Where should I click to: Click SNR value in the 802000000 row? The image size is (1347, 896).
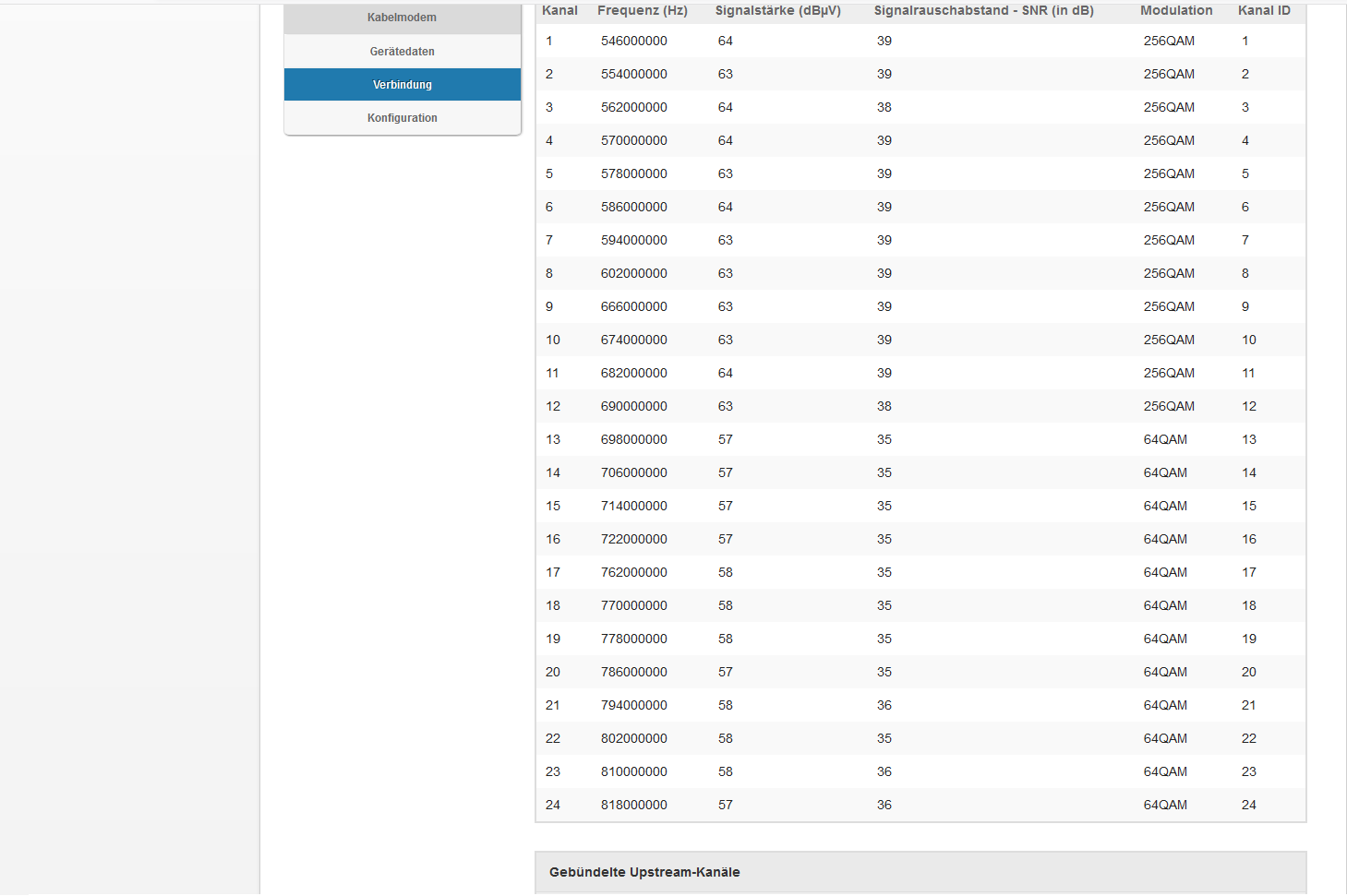[x=884, y=738]
